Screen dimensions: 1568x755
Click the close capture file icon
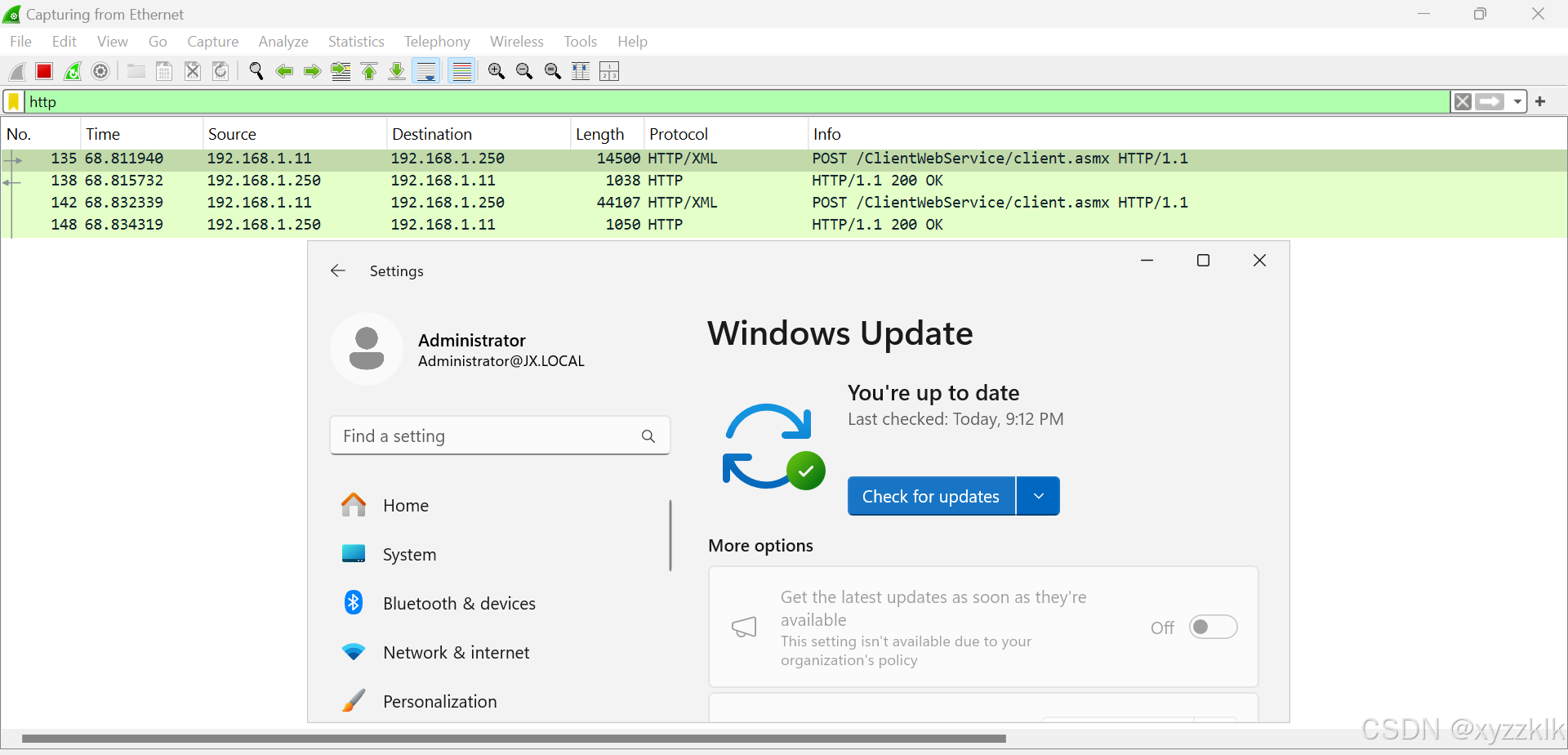193,72
